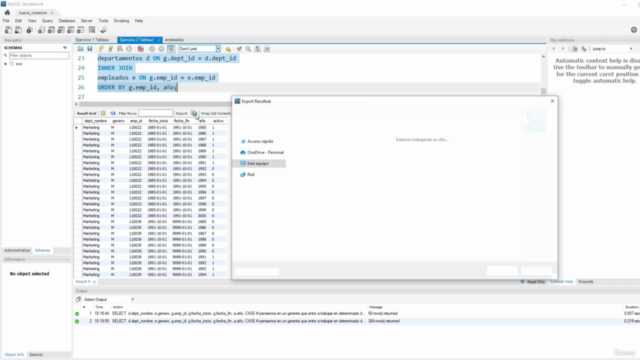Execute statement under cursor icon
640x360 pixels.
(110, 49)
